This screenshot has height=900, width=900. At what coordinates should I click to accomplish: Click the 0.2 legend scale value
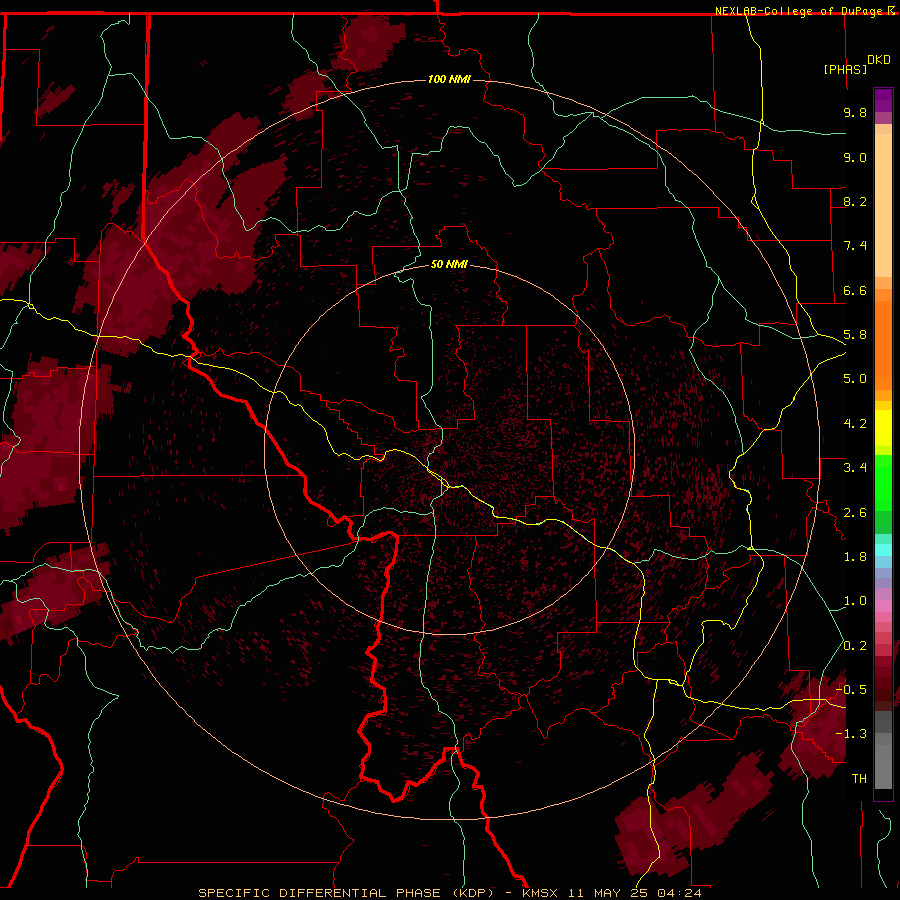tap(855, 646)
